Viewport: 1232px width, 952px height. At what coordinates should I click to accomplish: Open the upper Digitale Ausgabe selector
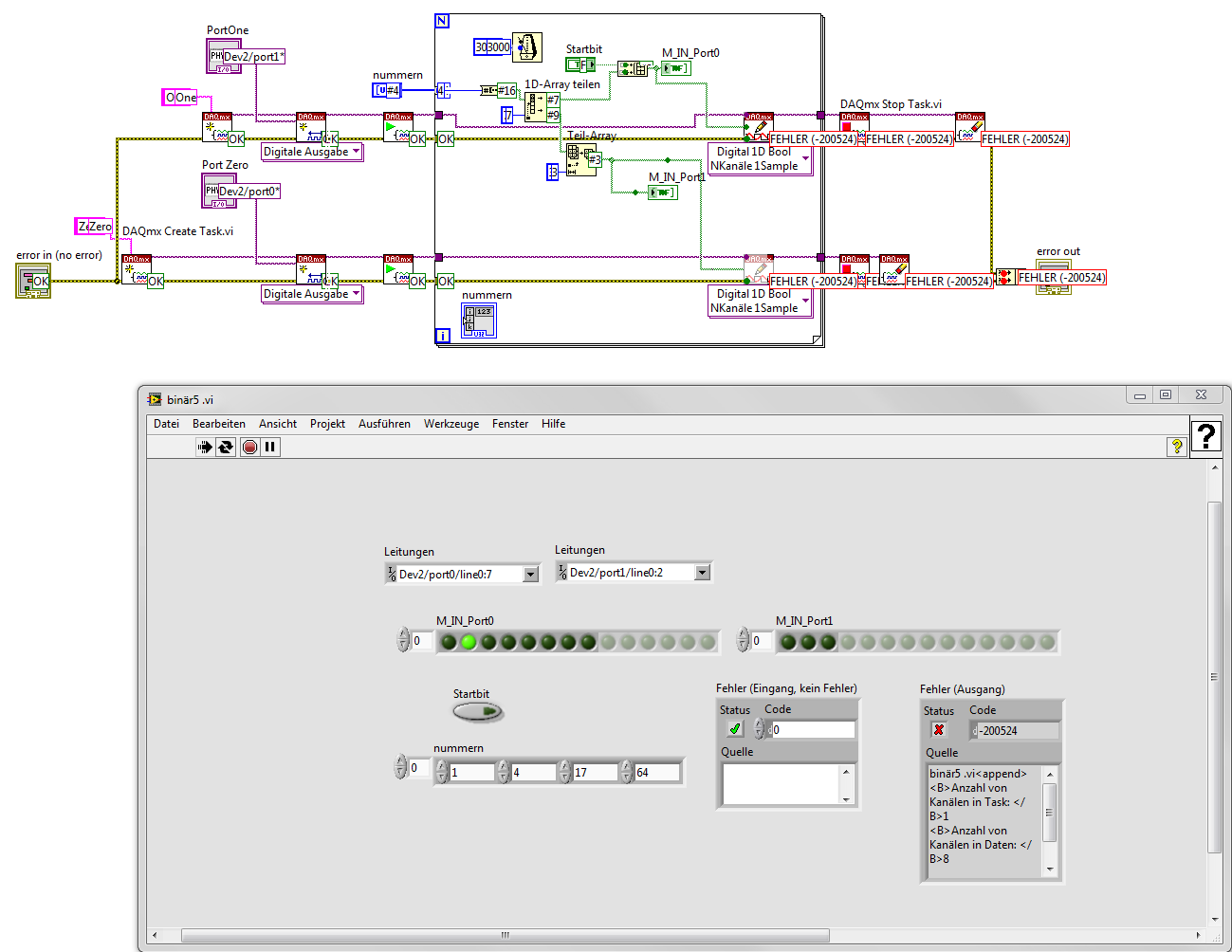coord(312,152)
